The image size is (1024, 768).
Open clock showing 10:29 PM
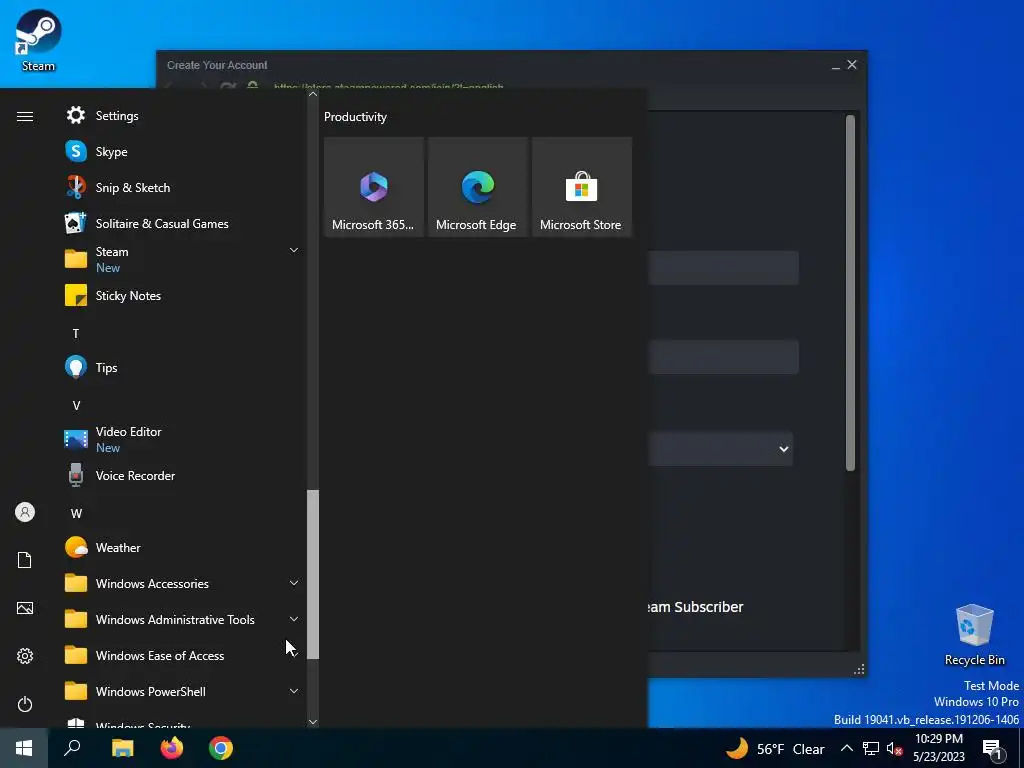(x=938, y=748)
